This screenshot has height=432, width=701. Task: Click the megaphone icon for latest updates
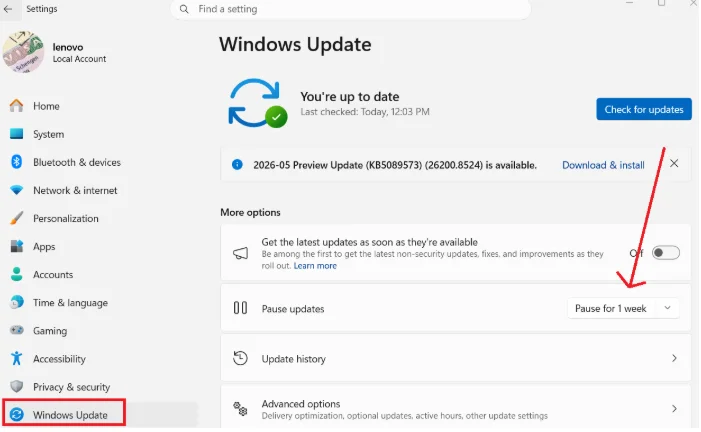click(x=241, y=254)
